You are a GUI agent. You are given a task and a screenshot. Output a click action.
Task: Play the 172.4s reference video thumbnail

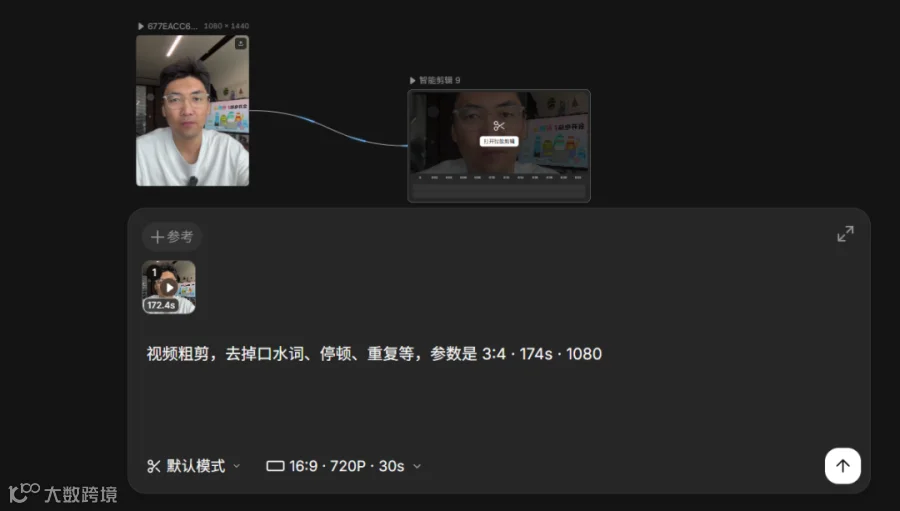(169, 287)
